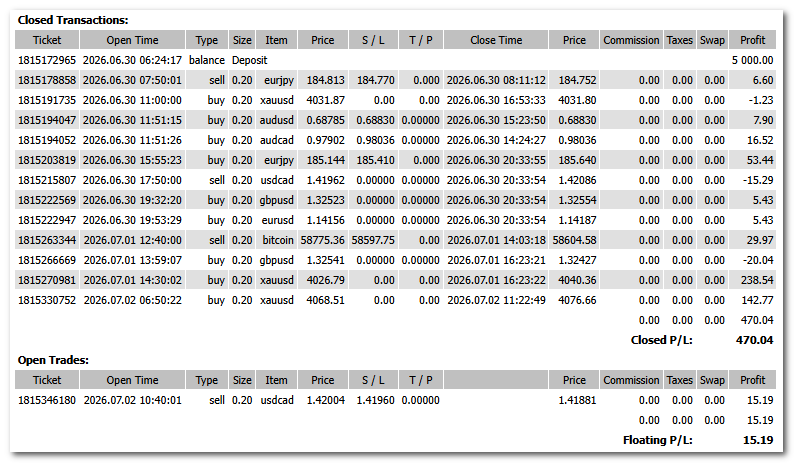Click the 6.60 profit value
794x463 pixels.
click(x=763, y=80)
